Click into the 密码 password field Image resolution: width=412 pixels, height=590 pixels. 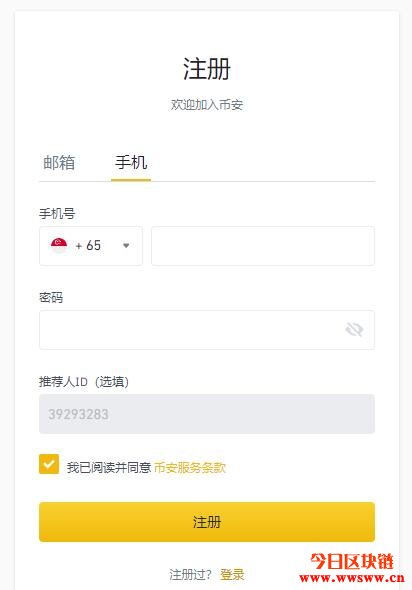207,330
